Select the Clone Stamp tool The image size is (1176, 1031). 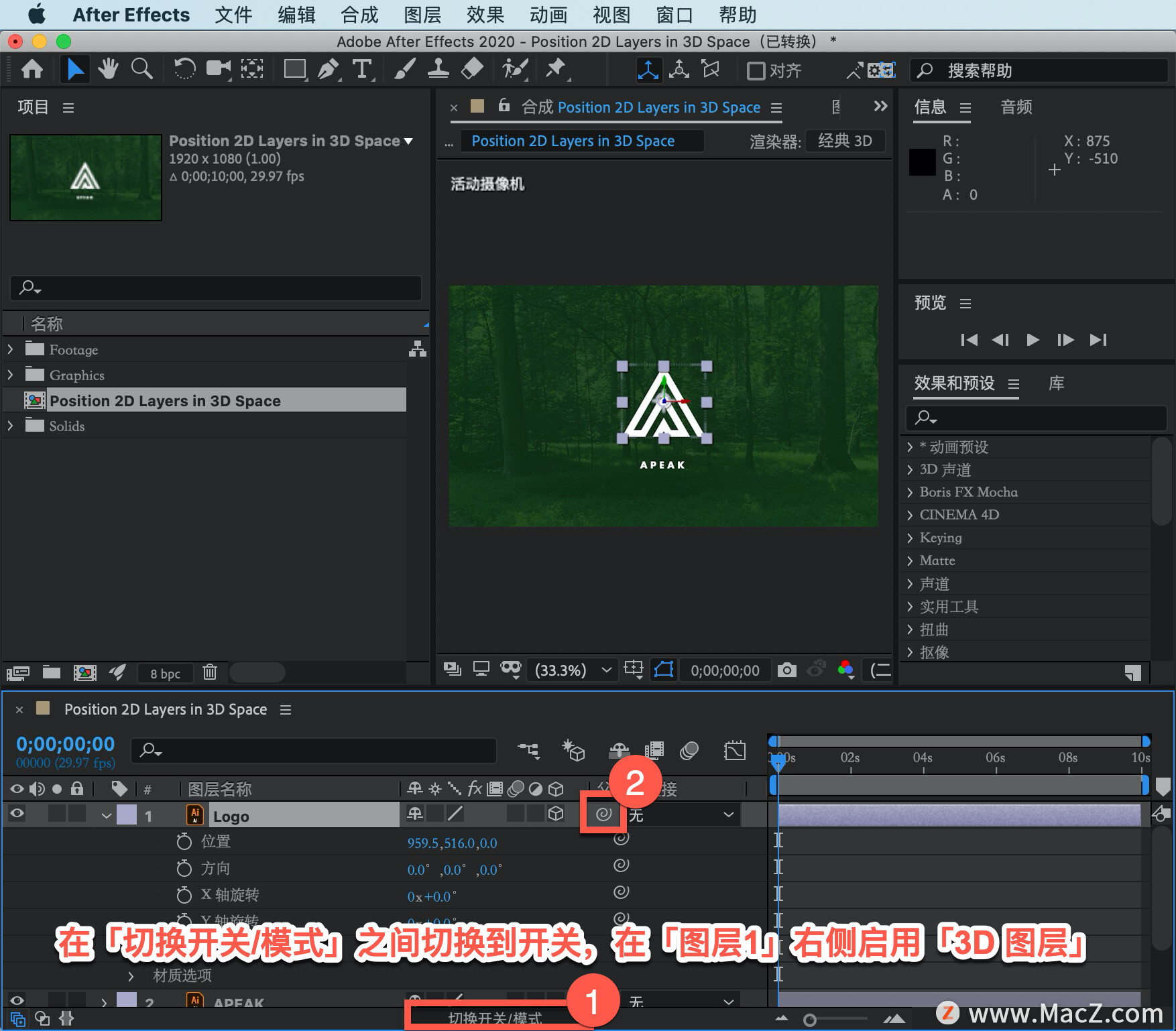pyautogui.click(x=438, y=69)
